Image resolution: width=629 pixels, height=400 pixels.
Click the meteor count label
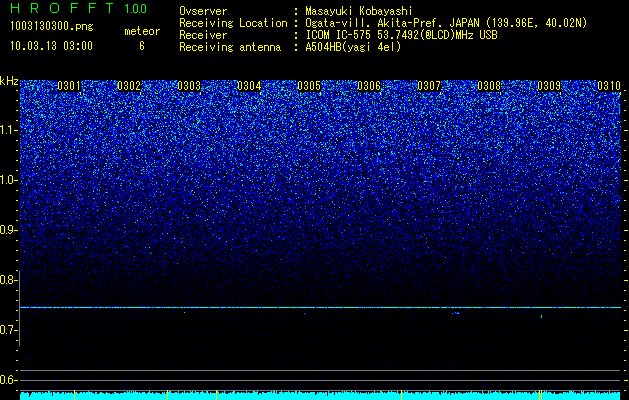[142, 31]
